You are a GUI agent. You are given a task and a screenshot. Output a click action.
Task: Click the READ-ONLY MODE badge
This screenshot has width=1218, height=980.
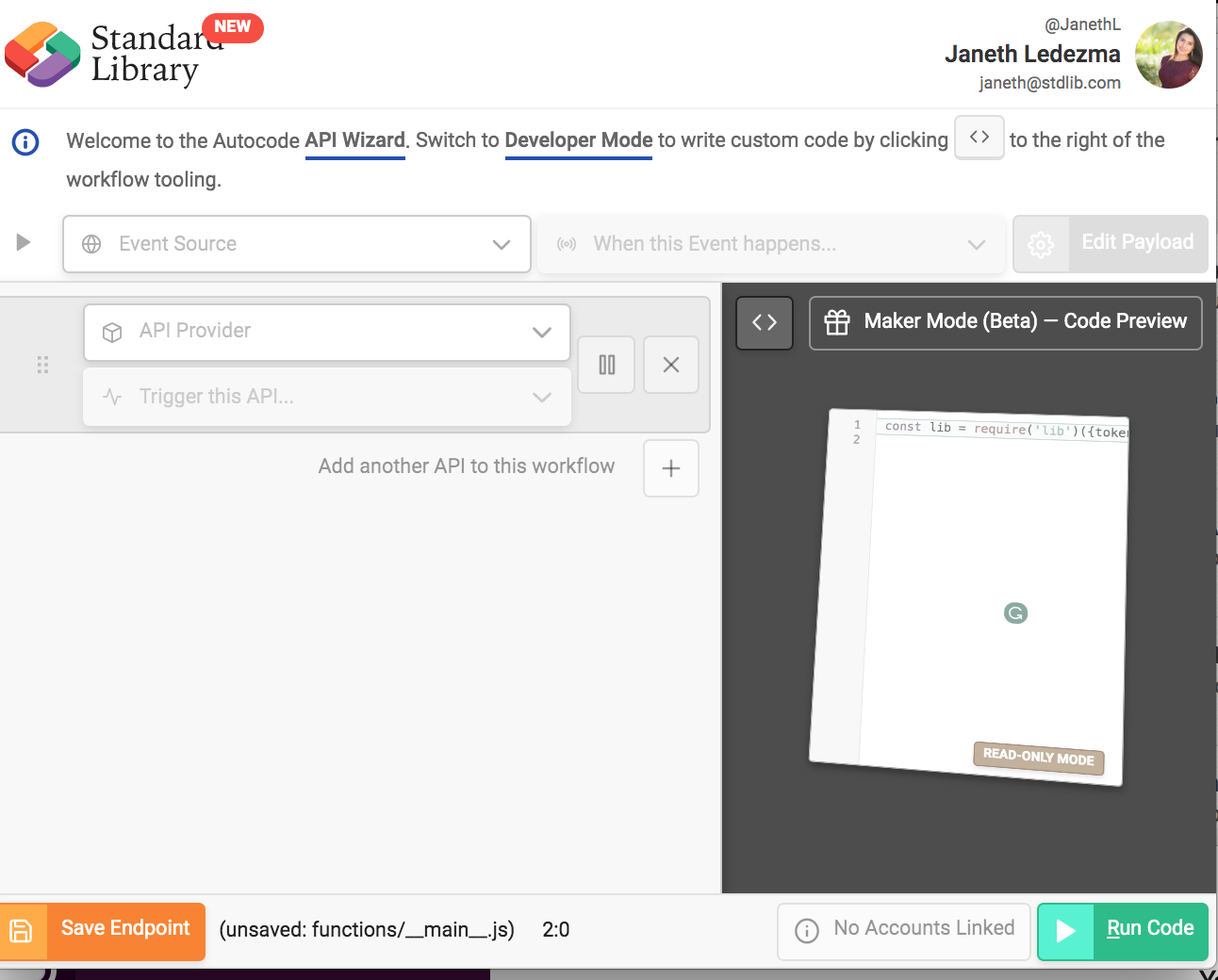click(x=1038, y=757)
